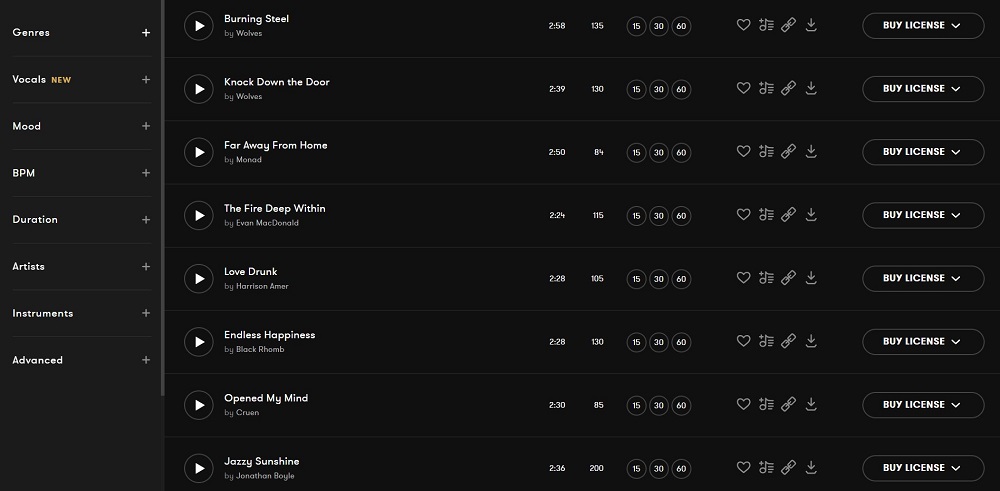Download the Opened My Mind track
The width and height of the screenshot is (1000, 491).
pyautogui.click(x=811, y=404)
